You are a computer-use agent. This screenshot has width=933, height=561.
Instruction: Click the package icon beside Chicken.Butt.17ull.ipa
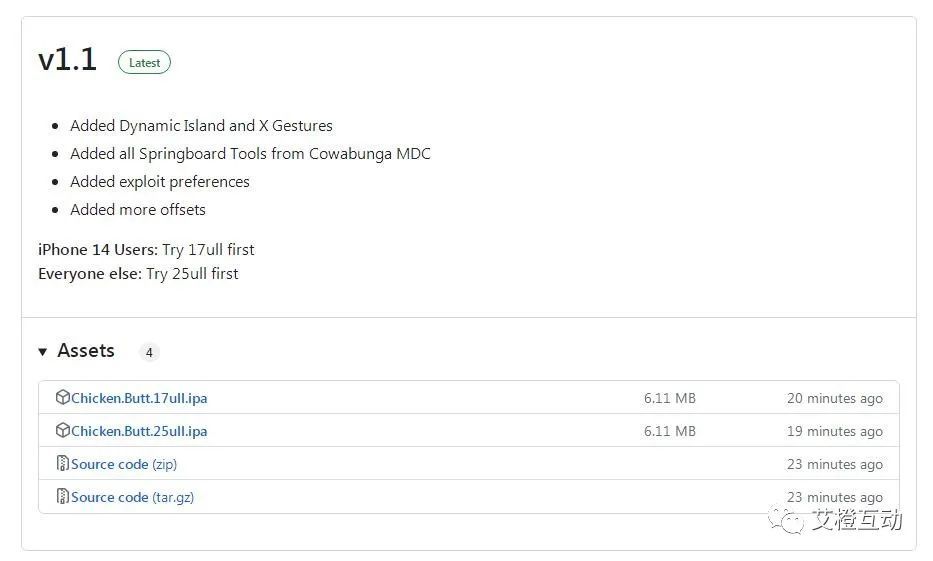[63, 398]
